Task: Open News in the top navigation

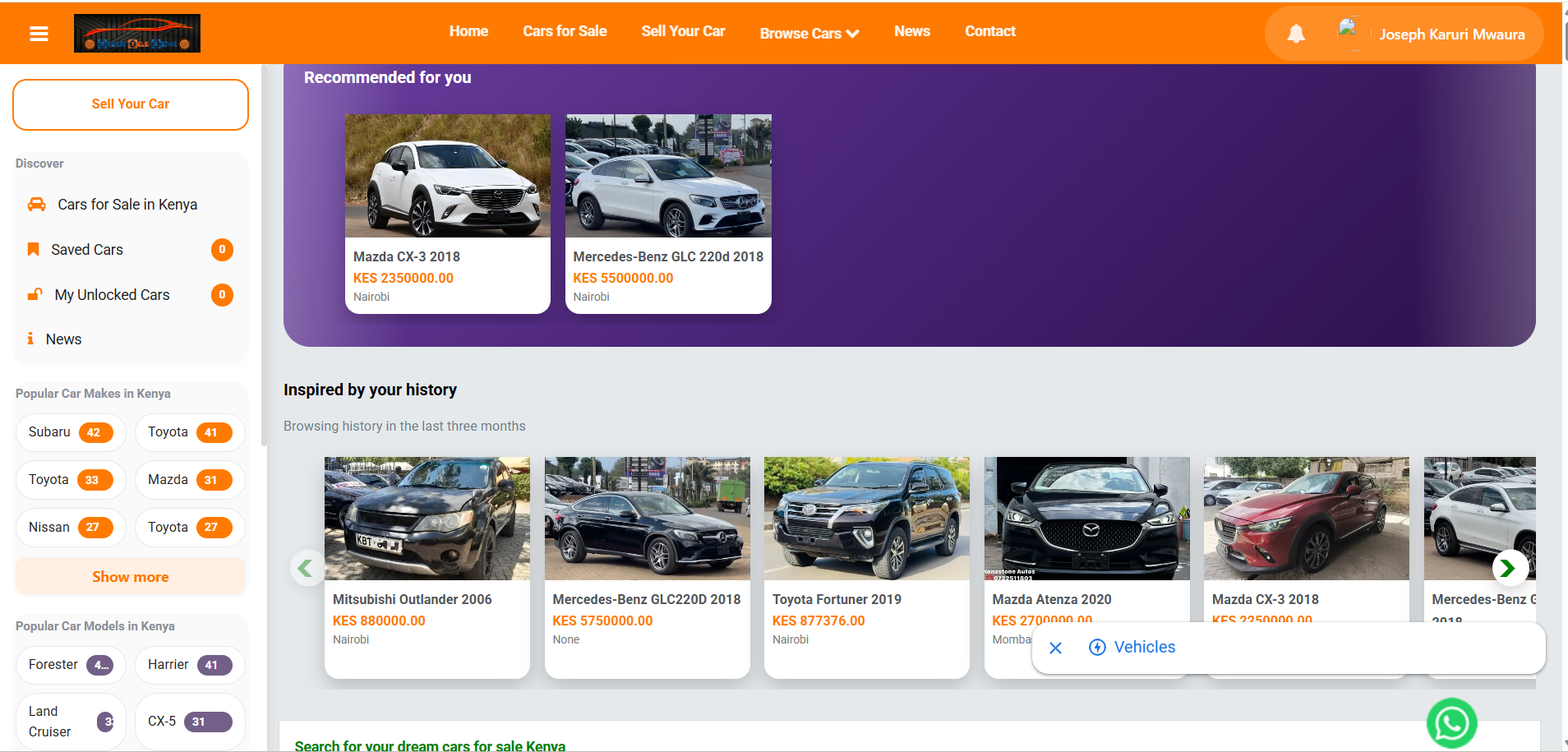Action: tap(912, 31)
